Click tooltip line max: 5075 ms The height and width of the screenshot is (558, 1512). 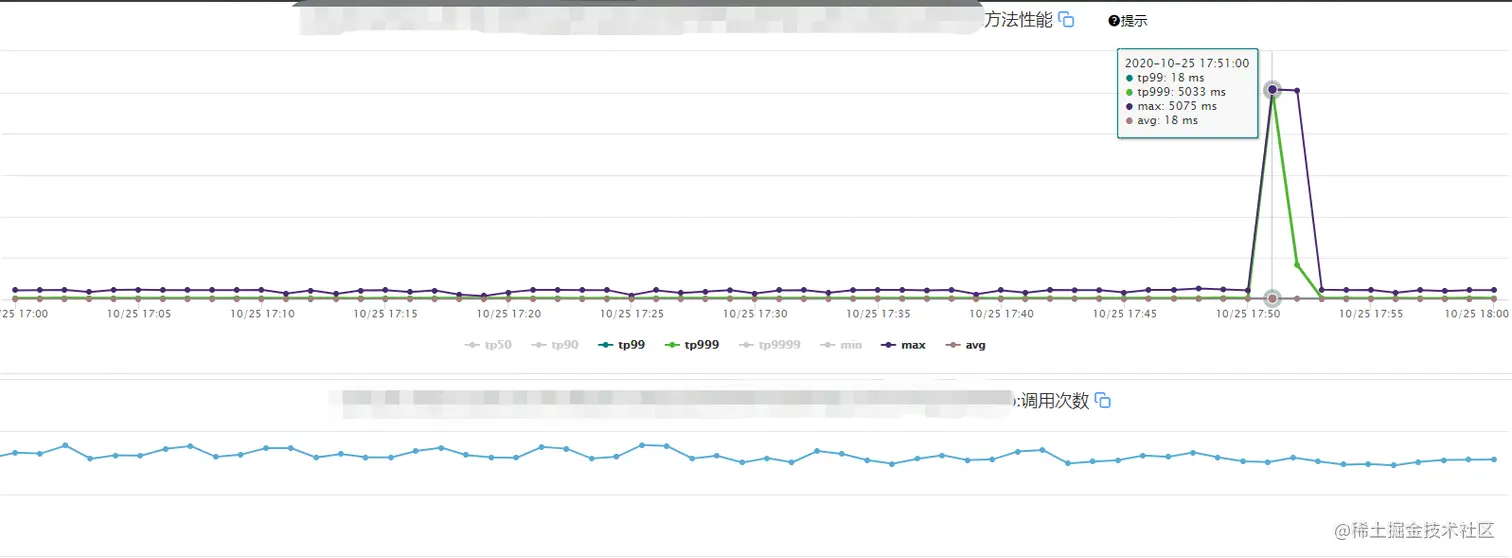click(1171, 106)
